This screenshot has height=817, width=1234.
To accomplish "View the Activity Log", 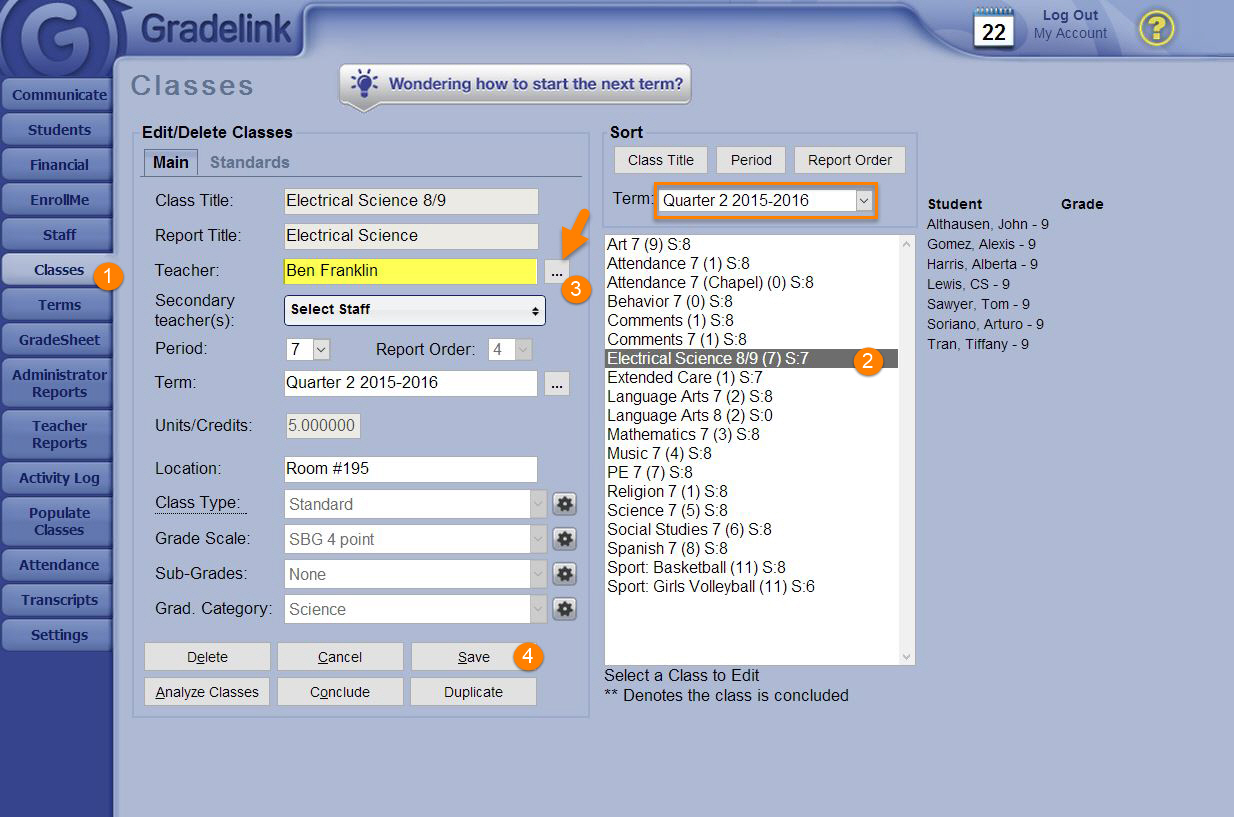I will (x=59, y=478).
